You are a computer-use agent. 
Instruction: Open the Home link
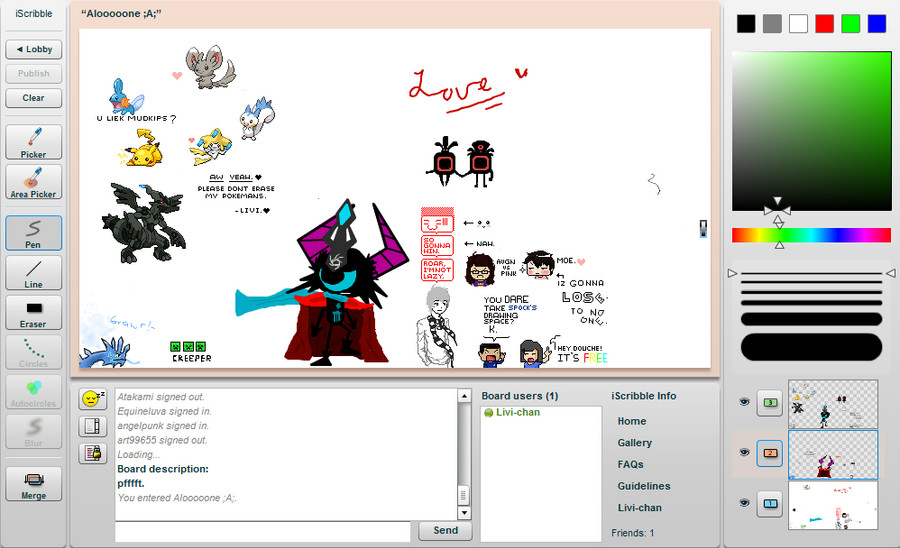(x=631, y=421)
